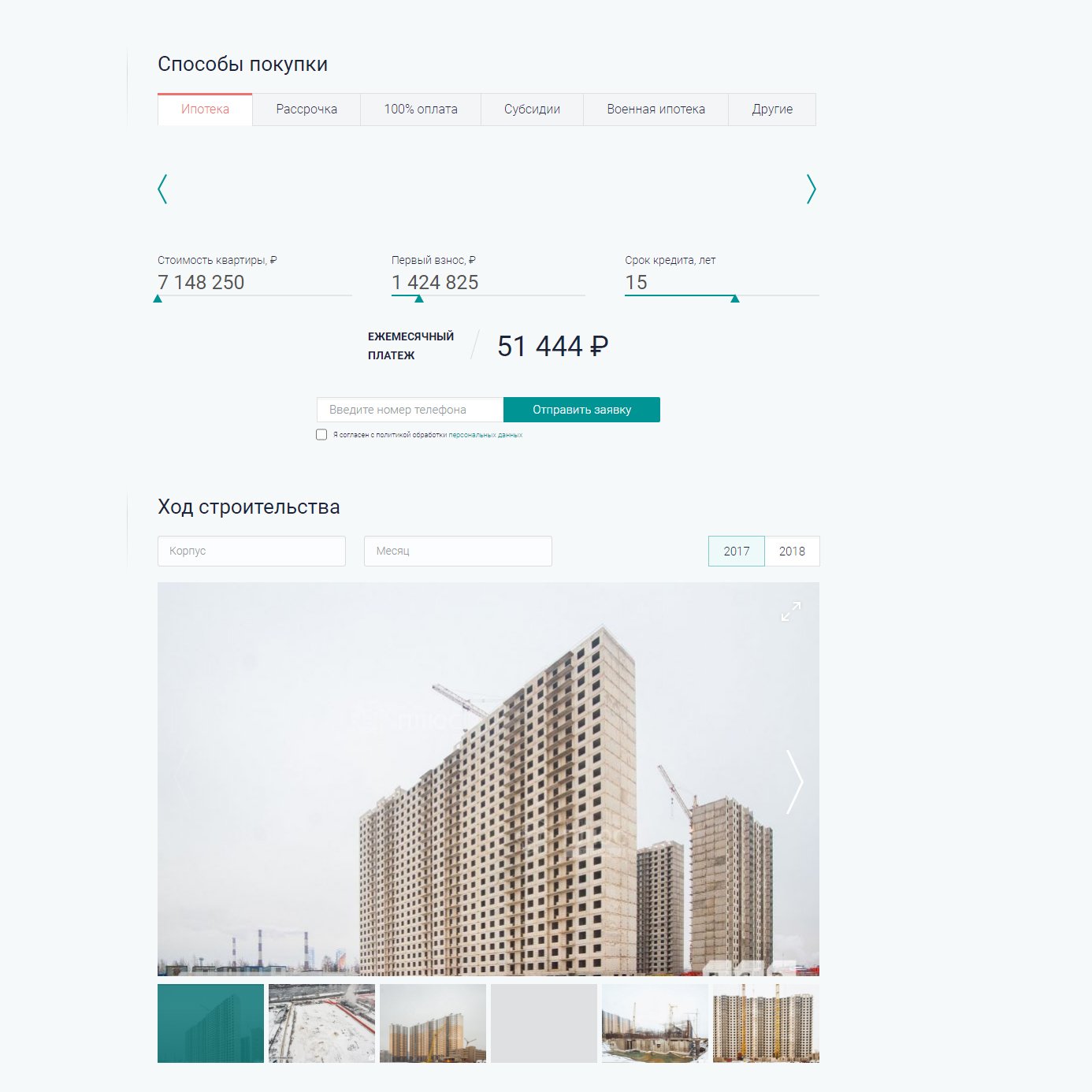
Task: Open the Субсидии tab
Action: (532, 110)
